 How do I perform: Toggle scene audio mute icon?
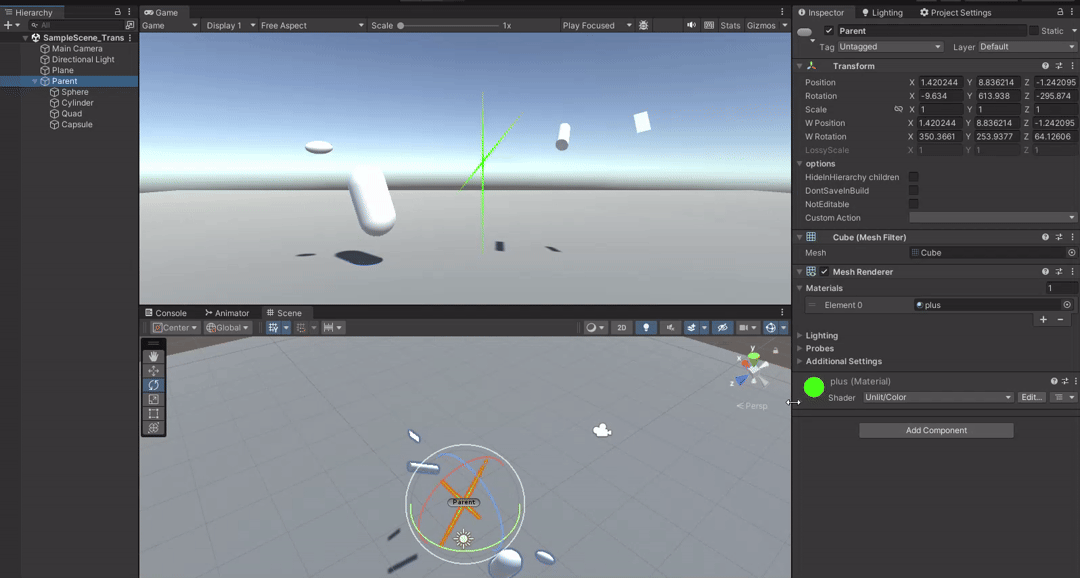pos(669,328)
